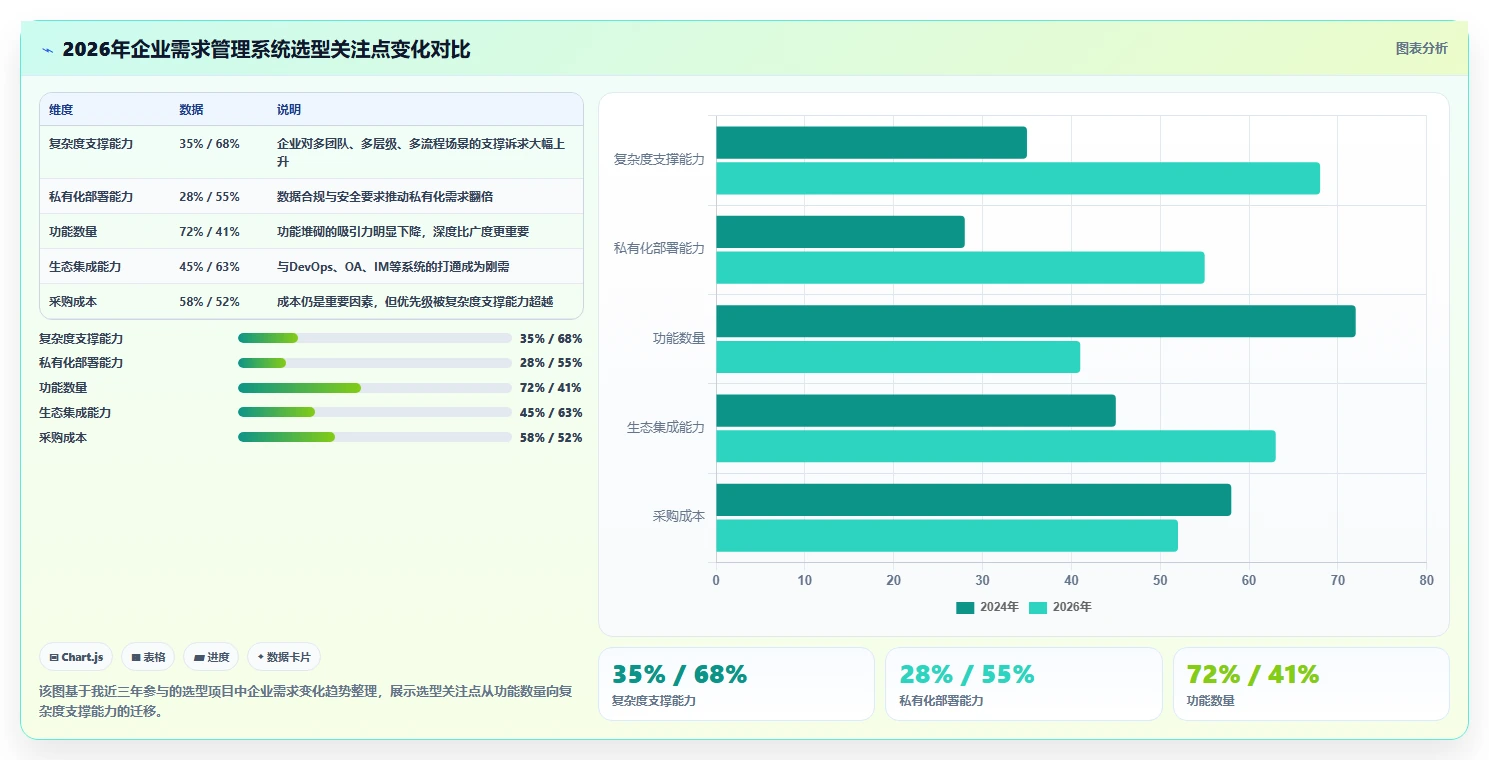Click the 45% / 63% progress row value
The height and width of the screenshot is (760, 1489).
[x=551, y=413]
